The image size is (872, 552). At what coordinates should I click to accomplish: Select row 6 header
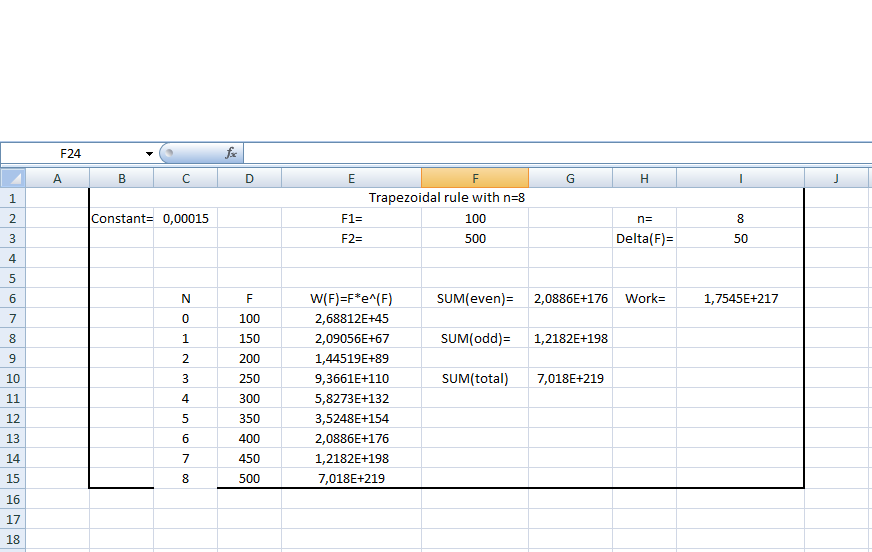(12, 298)
